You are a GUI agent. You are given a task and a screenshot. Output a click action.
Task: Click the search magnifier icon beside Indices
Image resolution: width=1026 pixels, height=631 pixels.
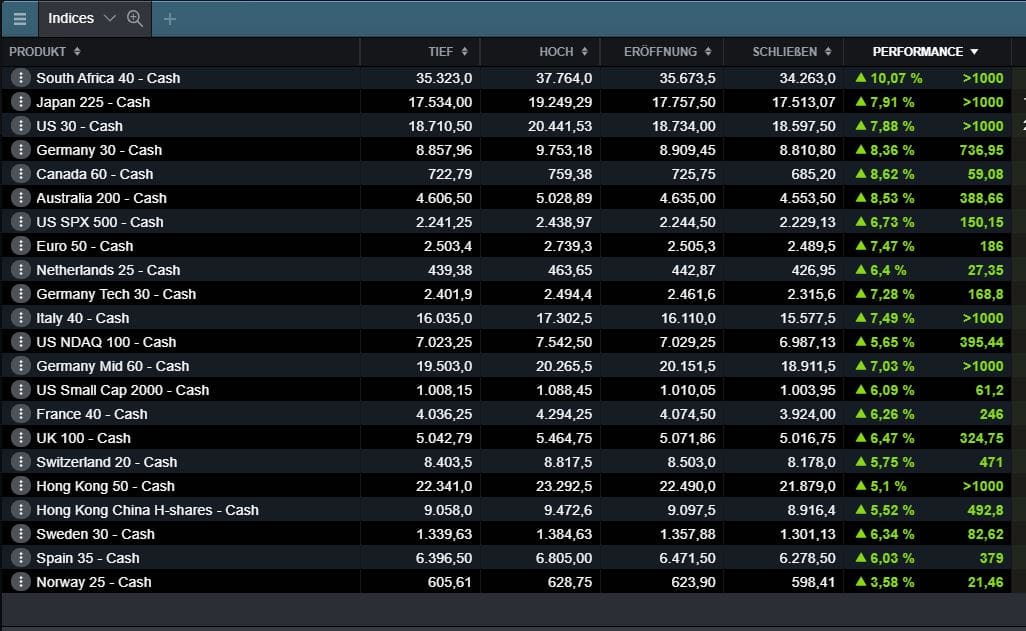tap(135, 19)
